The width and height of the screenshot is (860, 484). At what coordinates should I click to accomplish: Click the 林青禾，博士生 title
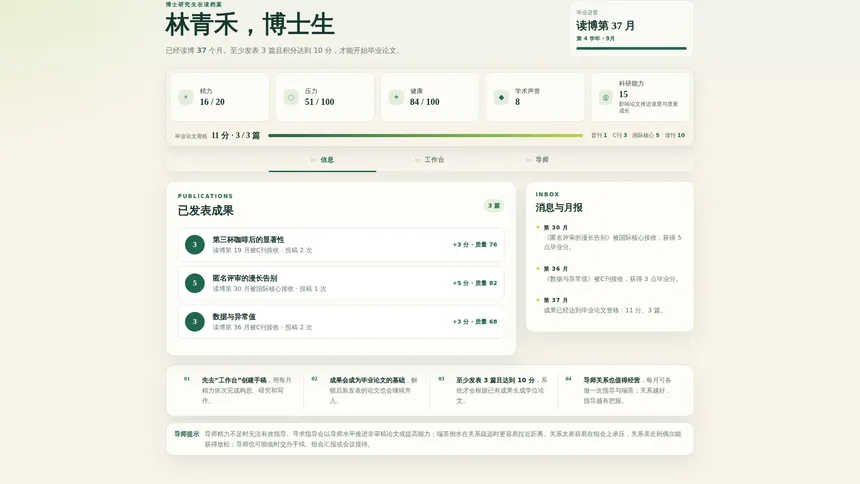[x=250, y=25]
